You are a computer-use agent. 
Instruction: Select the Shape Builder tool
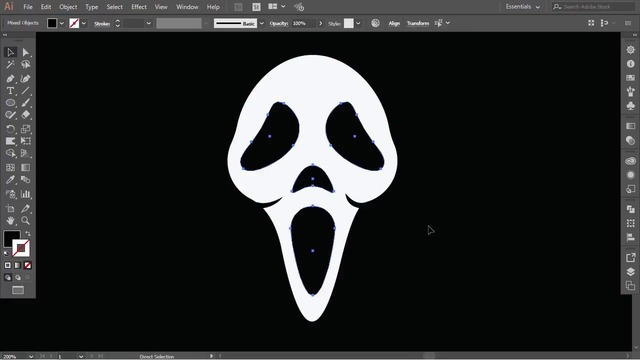tap(11, 153)
